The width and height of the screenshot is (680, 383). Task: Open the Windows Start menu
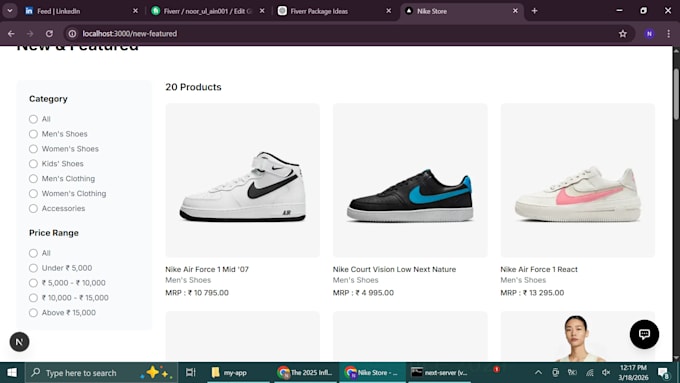pos(12,373)
